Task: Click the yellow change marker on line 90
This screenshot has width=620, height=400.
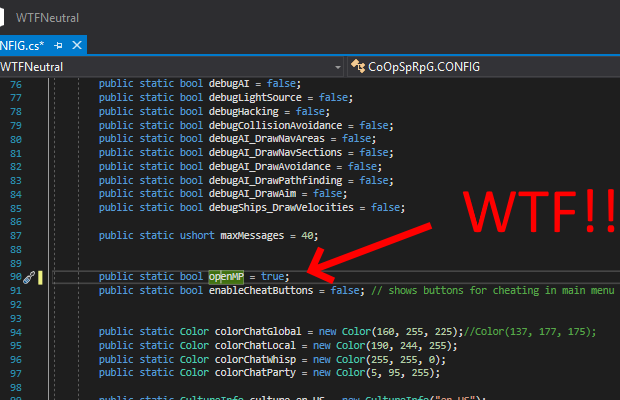Action: coord(40,276)
